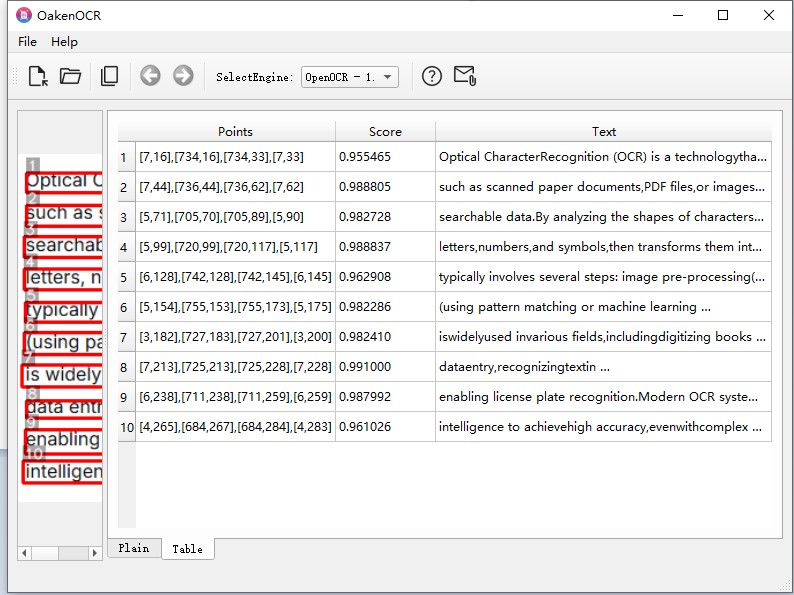Go to next image with right arrow
Image resolution: width=794 pixels, height=595 pixels.
[183, 76]
